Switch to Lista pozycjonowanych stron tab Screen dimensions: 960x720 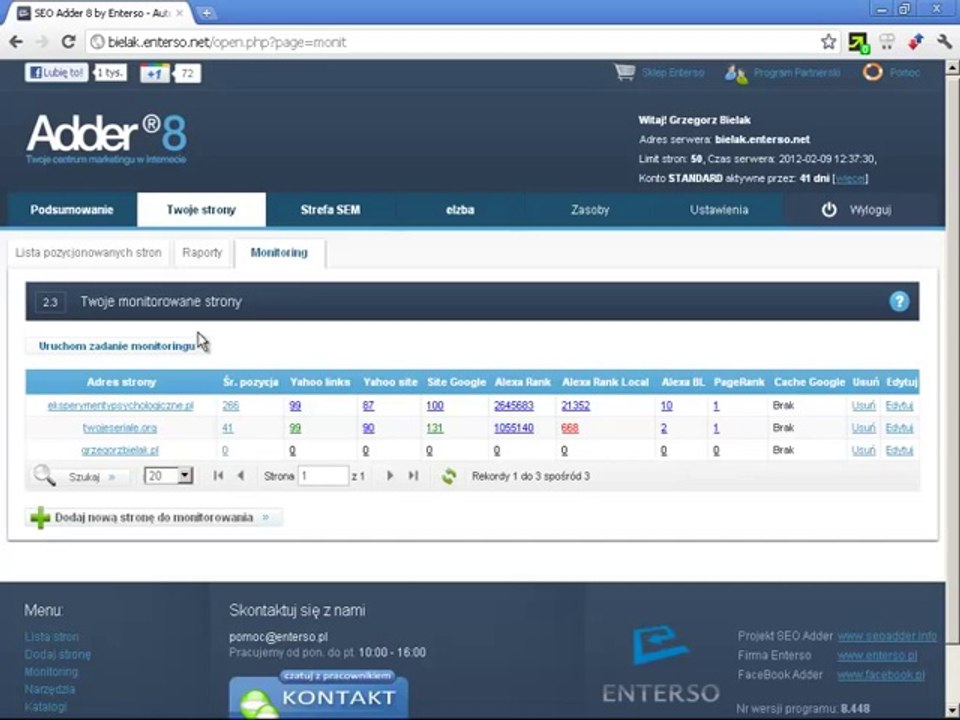(x=88, y=253)
